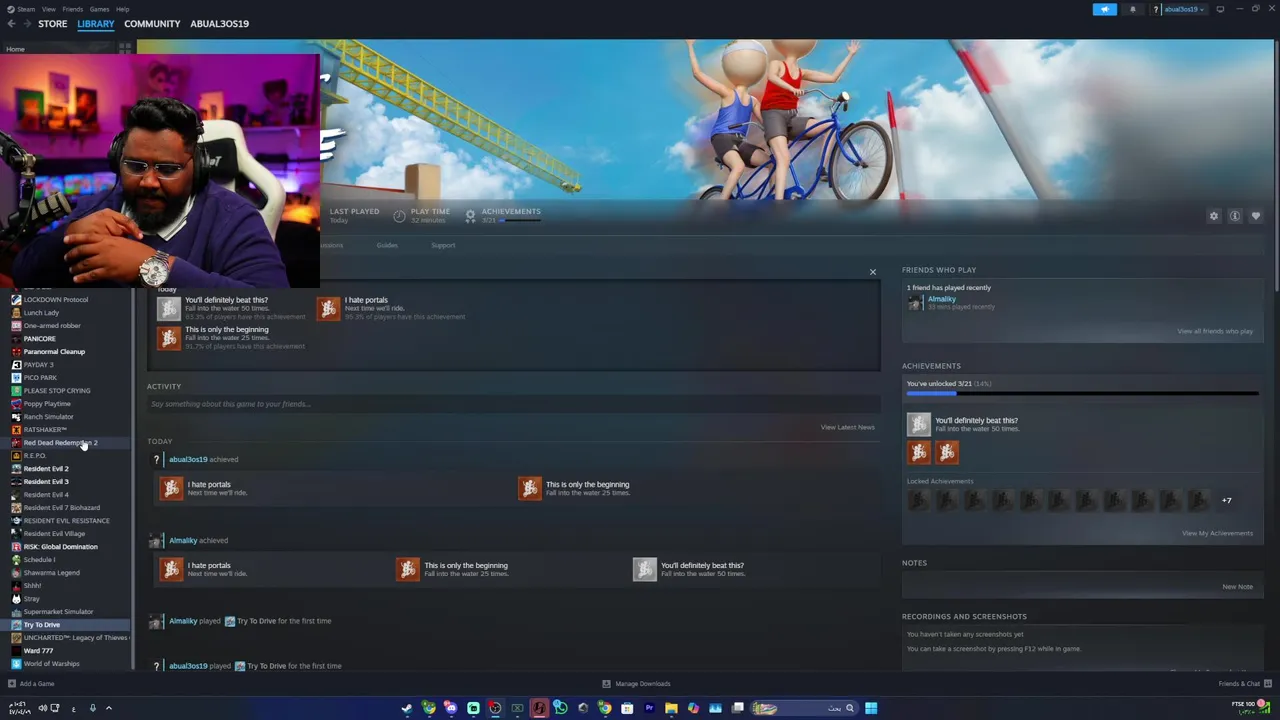Open View Latest News link
This screenshot has height=720, width=1280.
click(x=847, y=428)
